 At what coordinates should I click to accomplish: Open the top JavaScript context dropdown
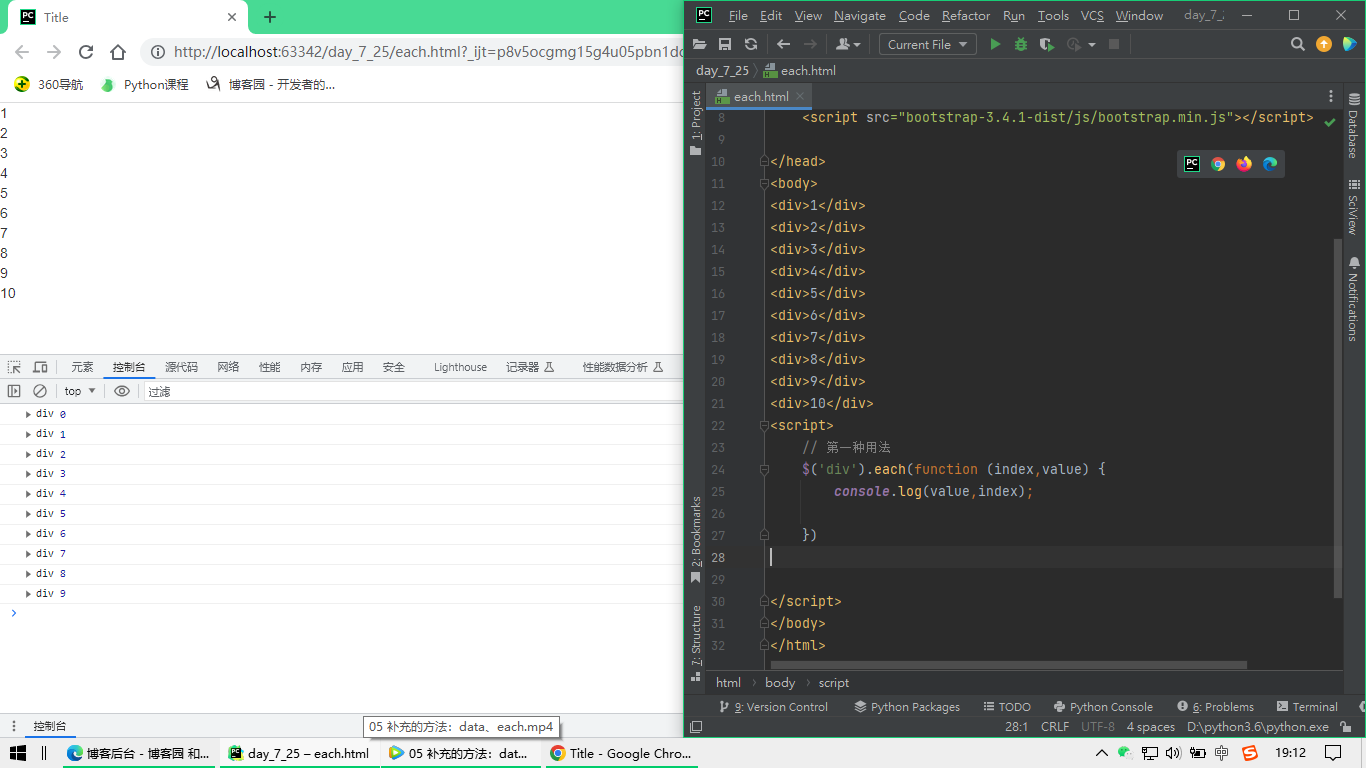[80, 391]
